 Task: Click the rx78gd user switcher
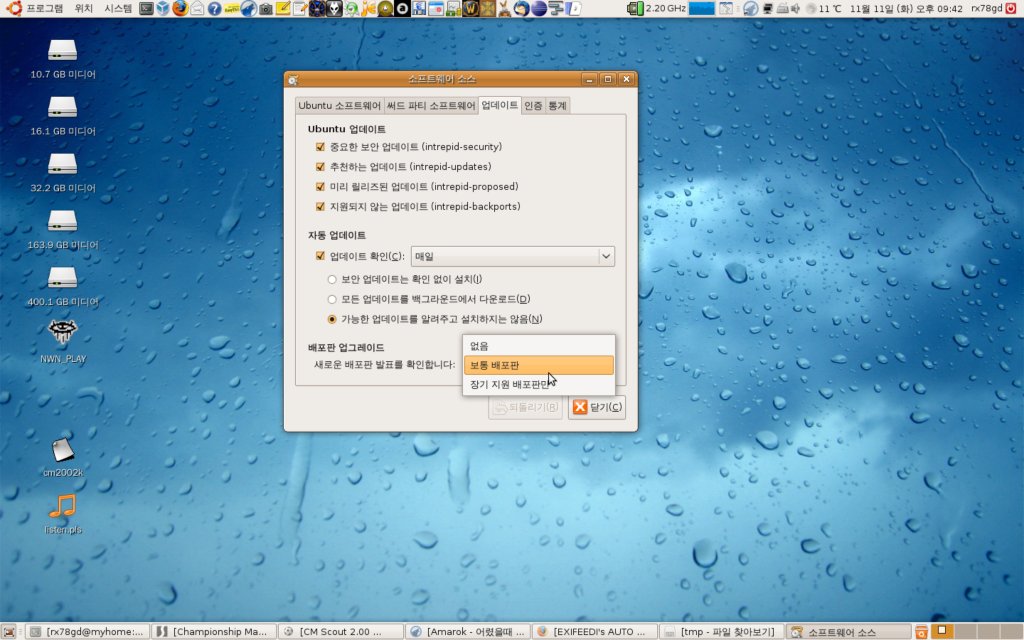click(x=986, y=8)
